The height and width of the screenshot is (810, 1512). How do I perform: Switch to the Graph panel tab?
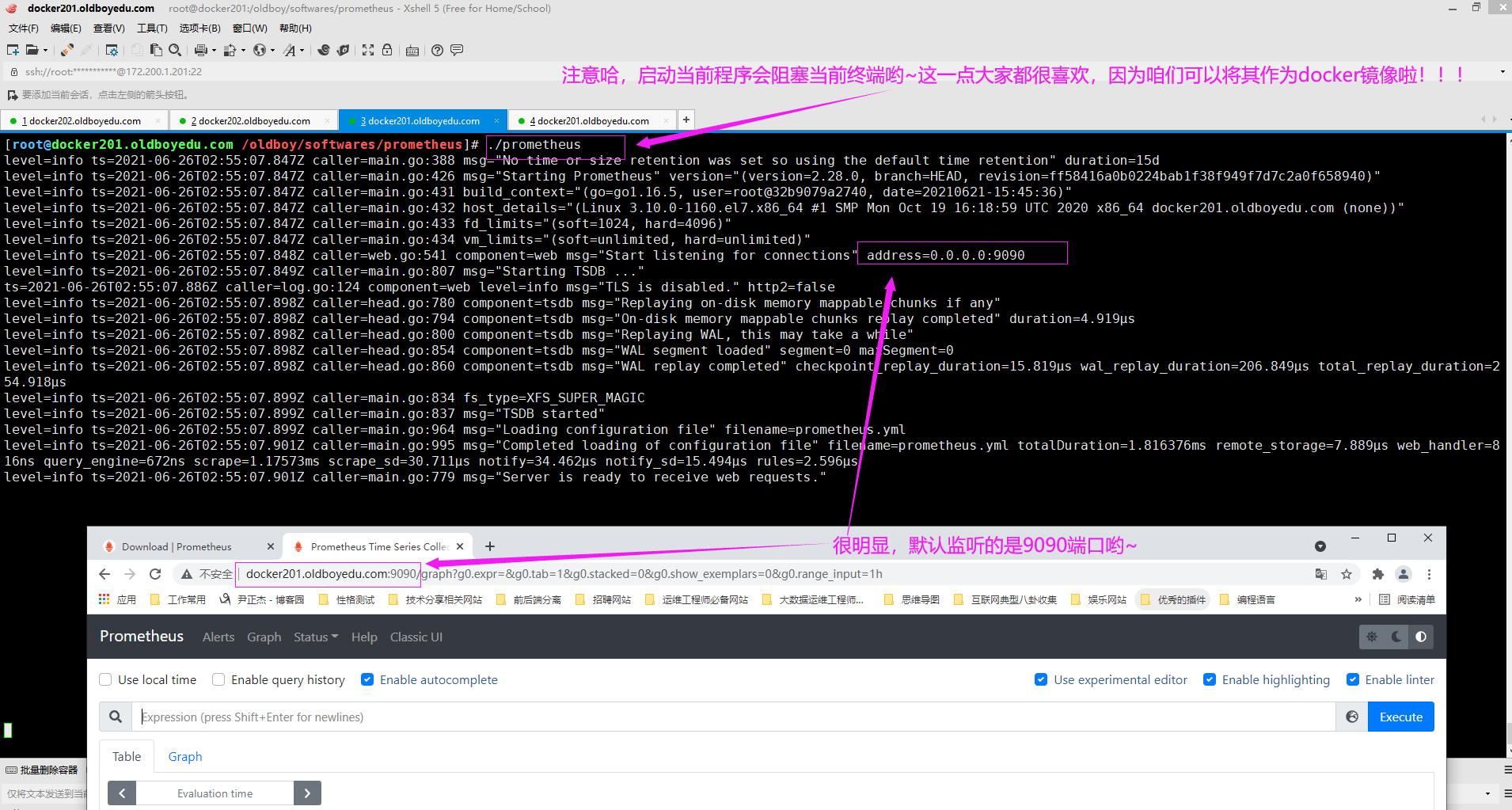click(185, 756)
